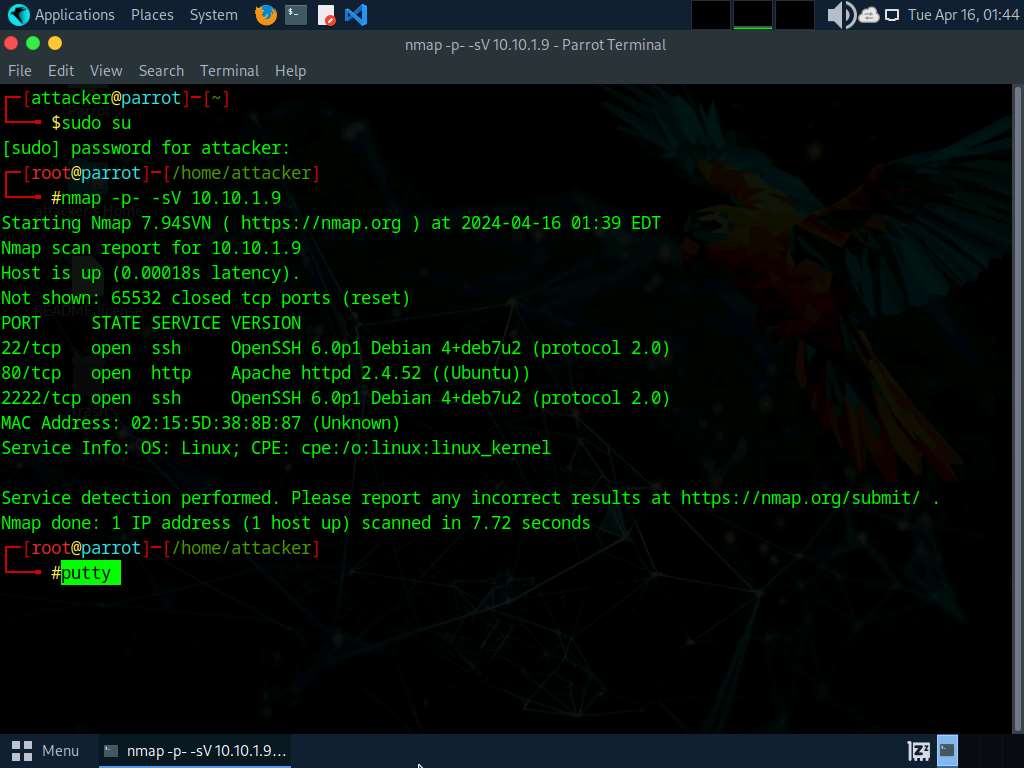Open the Terminal menu in the terminal window
This screenshot has width=1024, height=768.
point(229,70)
